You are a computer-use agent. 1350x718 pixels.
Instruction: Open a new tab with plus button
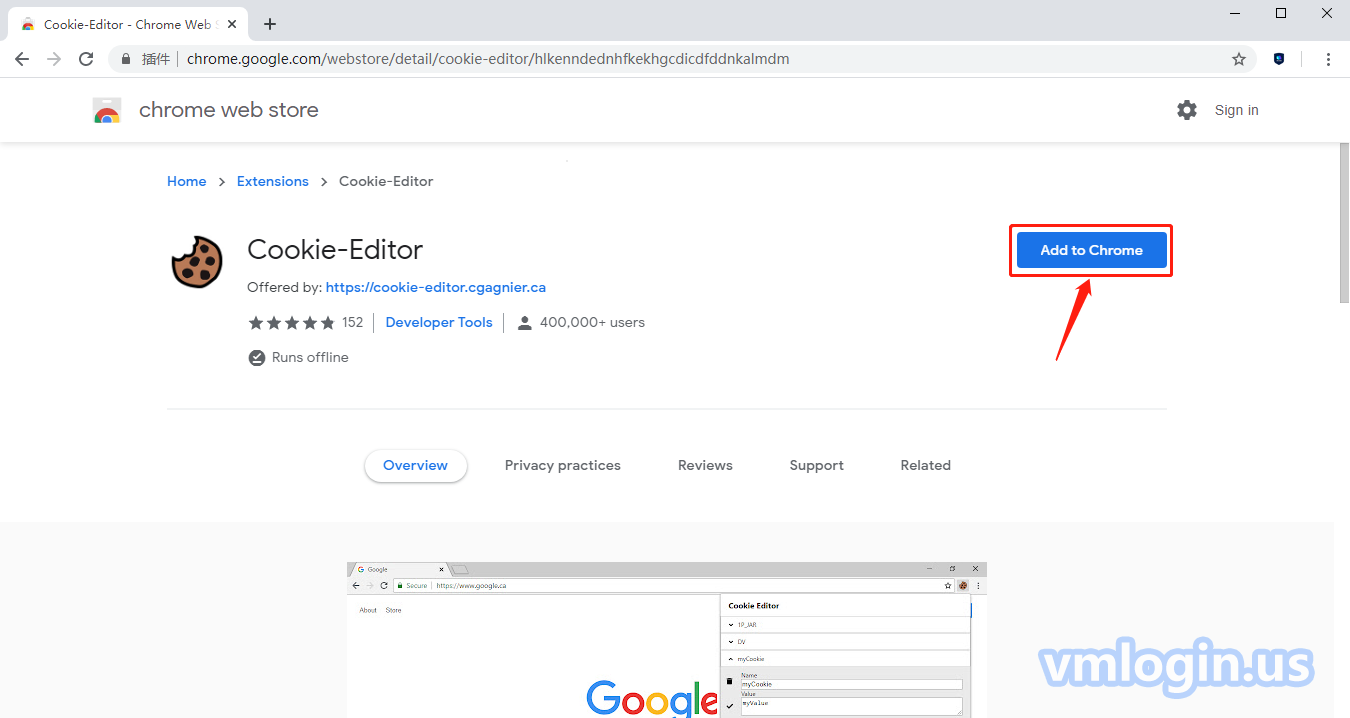[270, 24]
